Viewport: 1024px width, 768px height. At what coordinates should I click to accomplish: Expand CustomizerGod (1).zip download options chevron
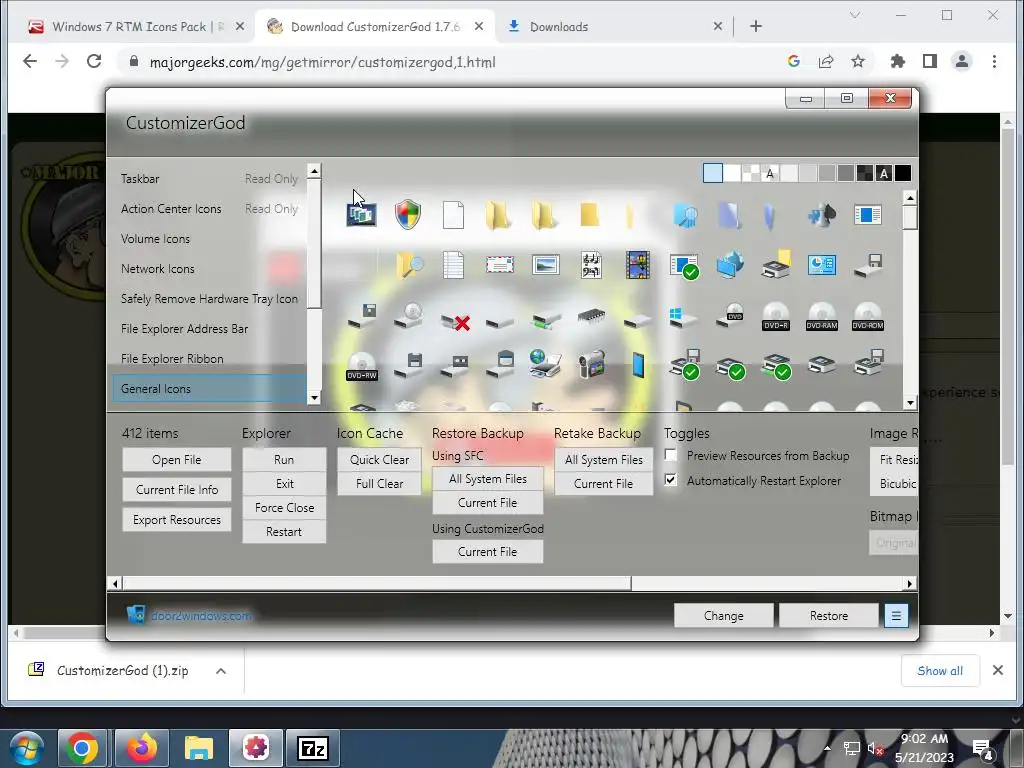point(221,671)
